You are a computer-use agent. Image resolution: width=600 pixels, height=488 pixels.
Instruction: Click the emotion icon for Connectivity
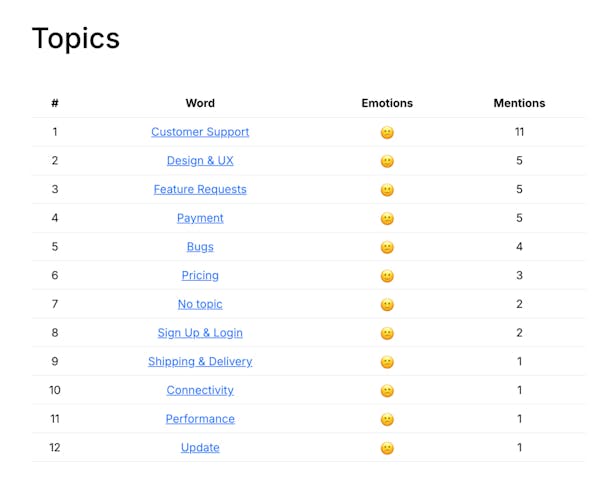pos(387,391)
